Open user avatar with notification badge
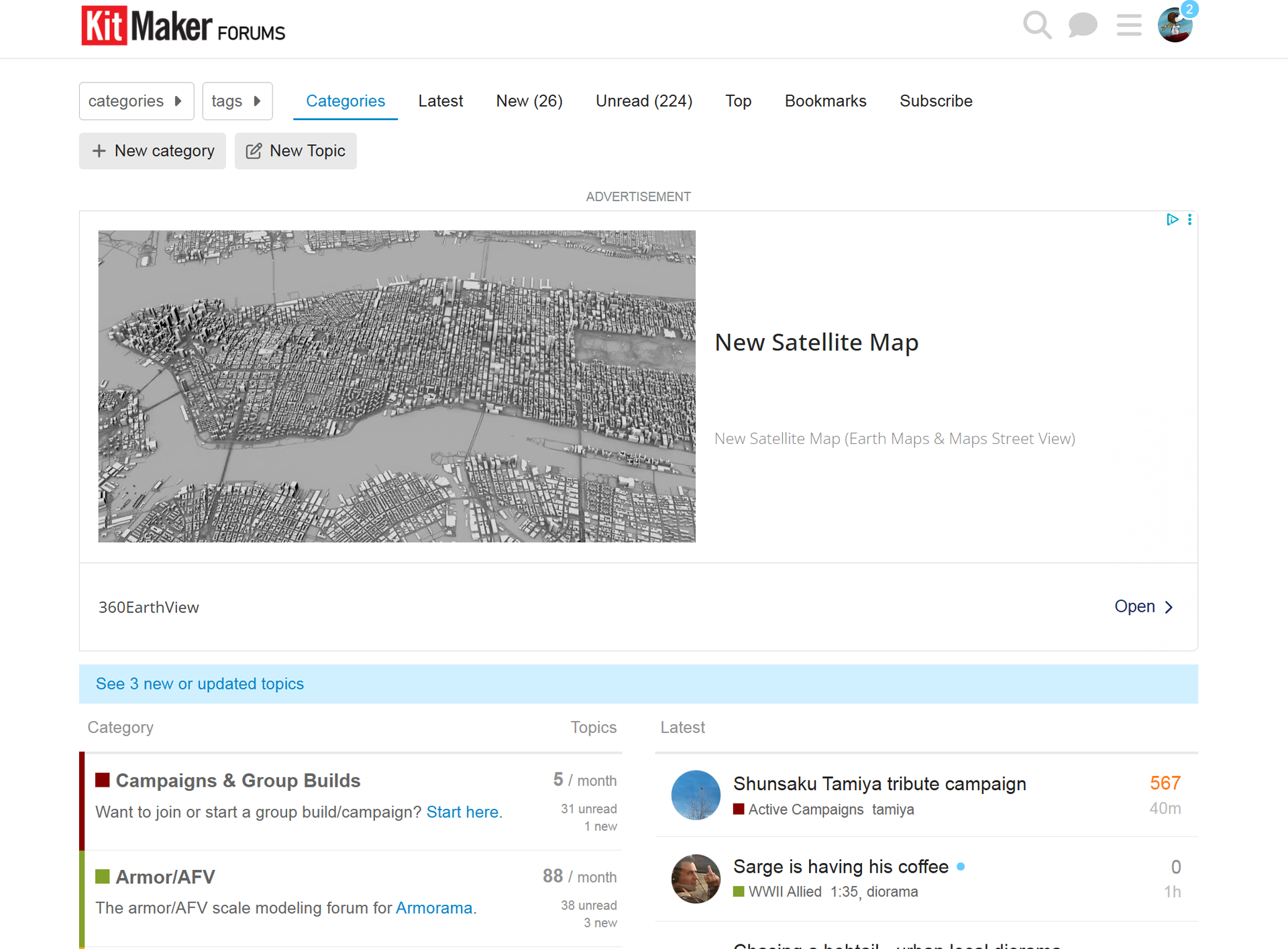 pos(1175,25)
